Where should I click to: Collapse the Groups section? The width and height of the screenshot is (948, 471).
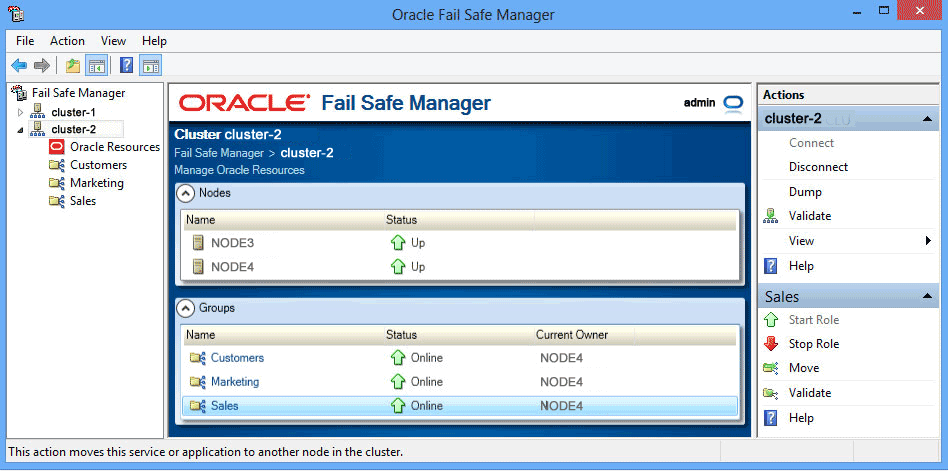(184, 308)
